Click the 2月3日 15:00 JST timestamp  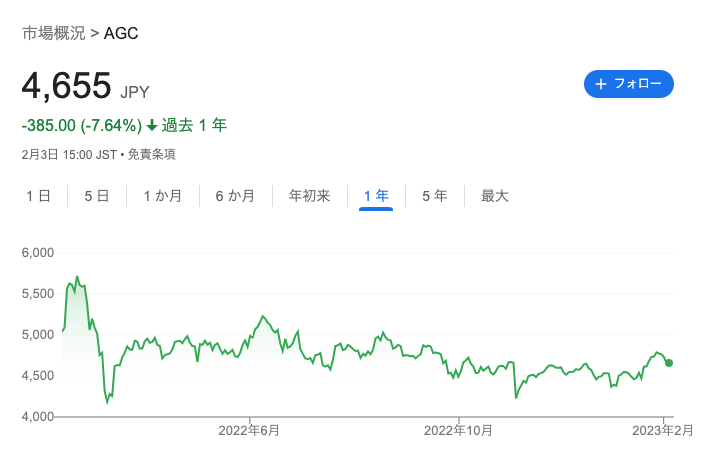(69, 155)
